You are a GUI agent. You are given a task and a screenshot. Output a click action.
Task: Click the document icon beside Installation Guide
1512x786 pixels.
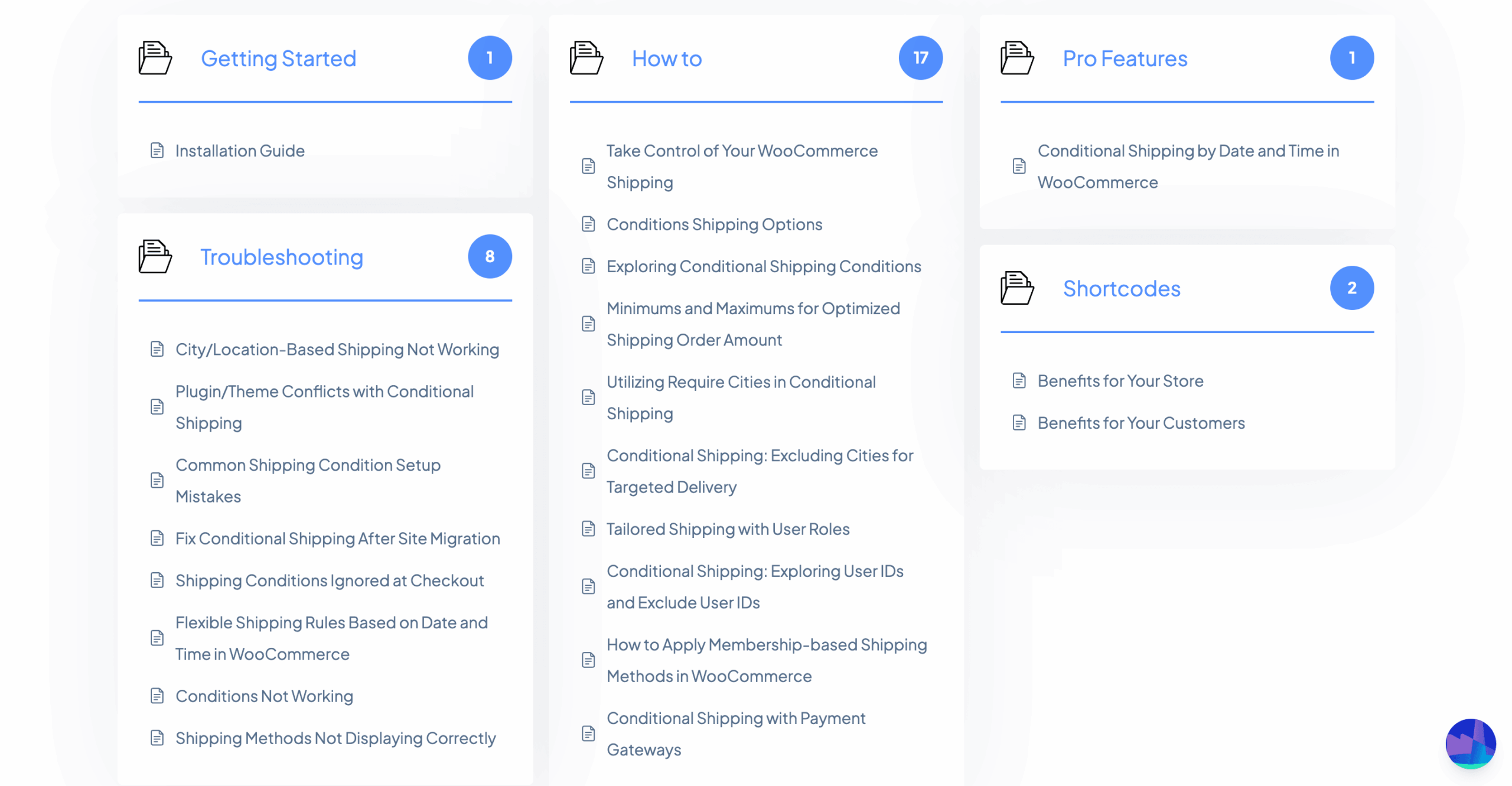pos(157,151)
